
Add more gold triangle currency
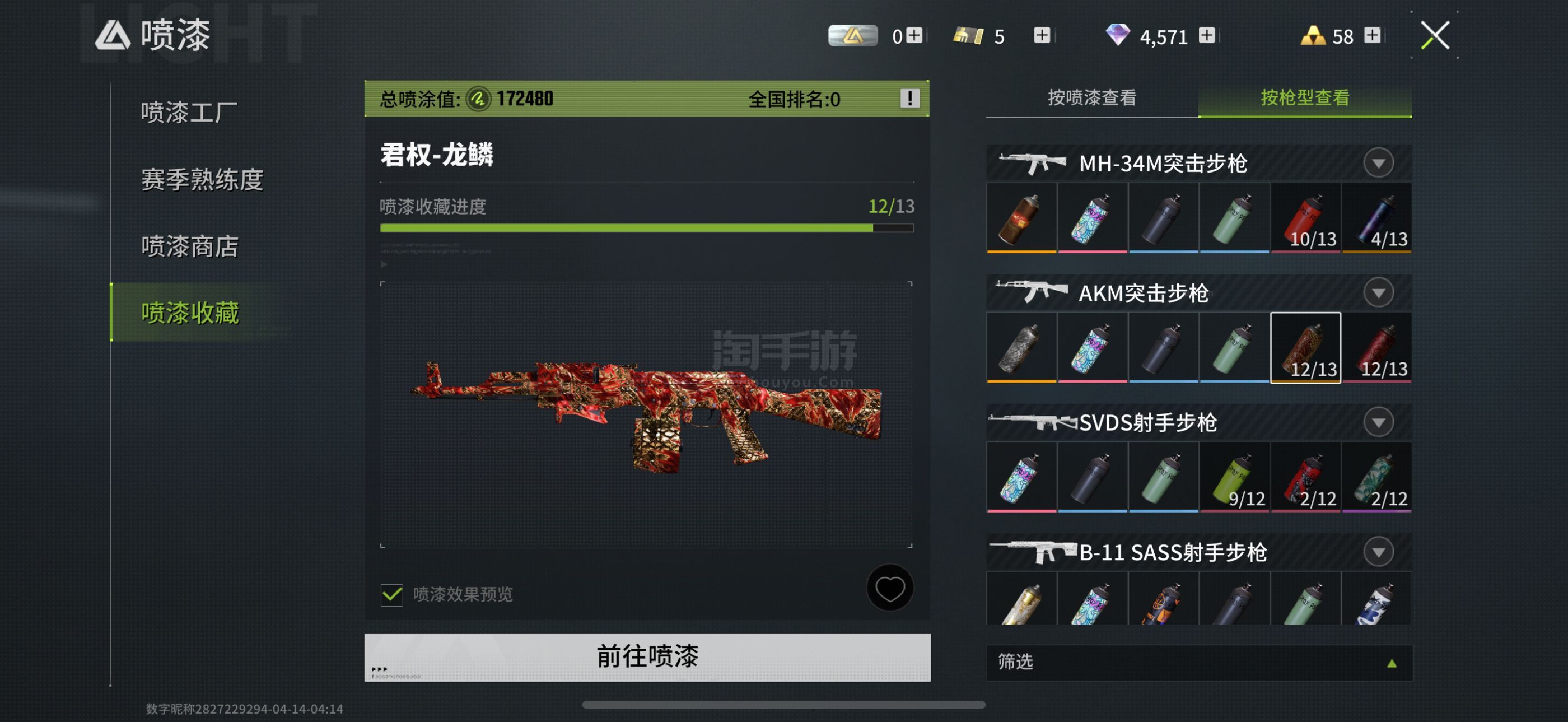(x=1372, y=35)
